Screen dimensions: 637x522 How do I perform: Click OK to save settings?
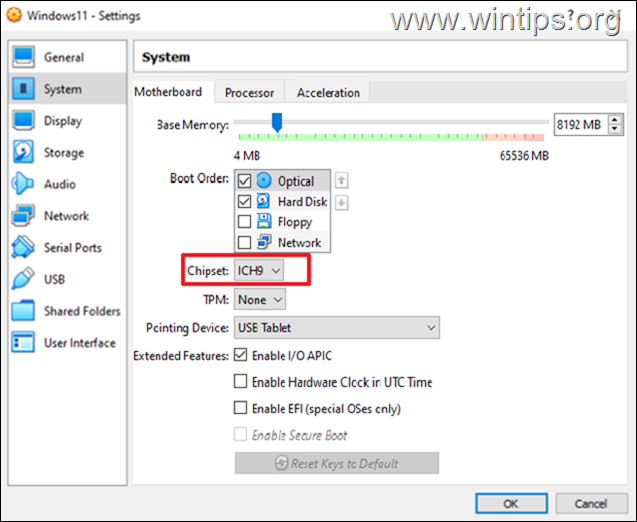(511, 504)
